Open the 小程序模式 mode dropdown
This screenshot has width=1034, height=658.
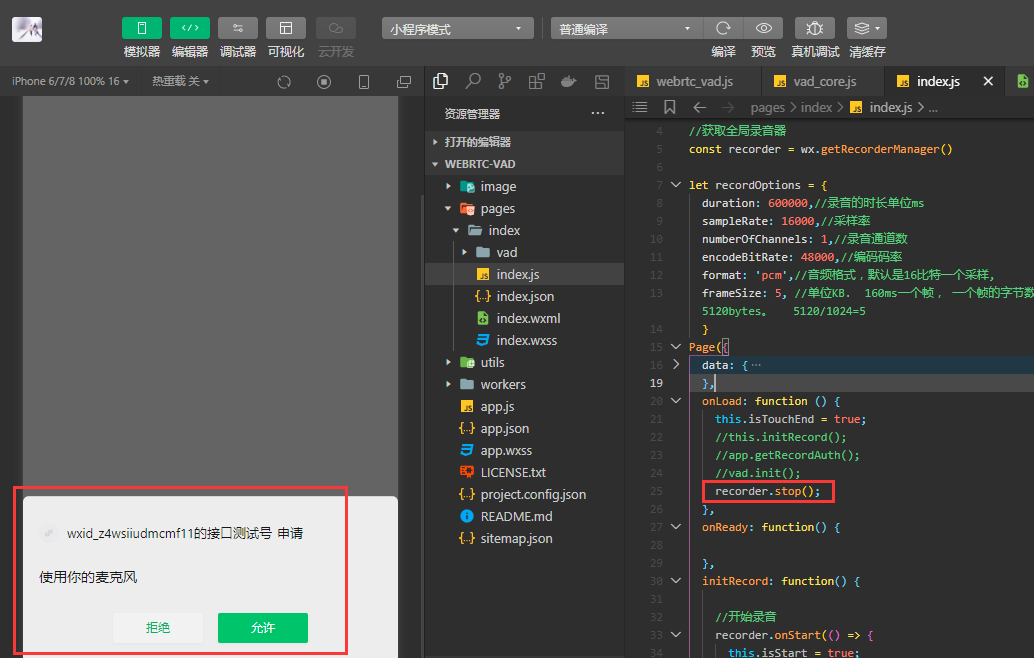click(458, 28)
